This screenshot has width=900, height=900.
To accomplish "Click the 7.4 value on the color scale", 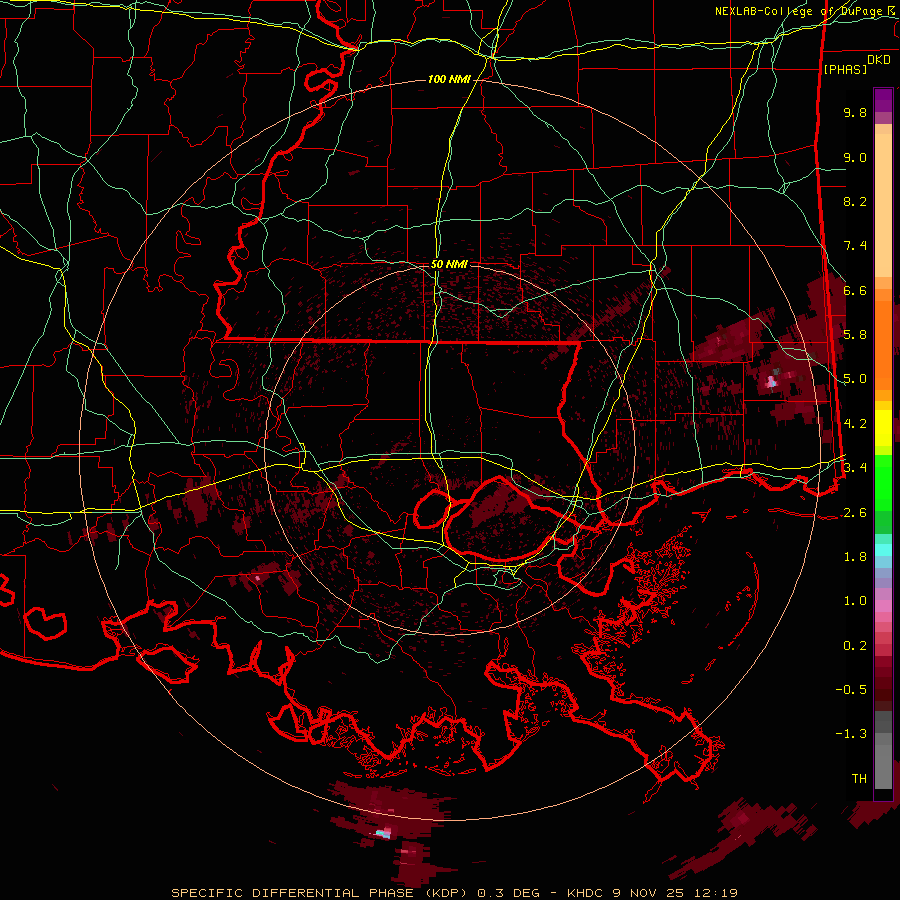I will 855,246.
